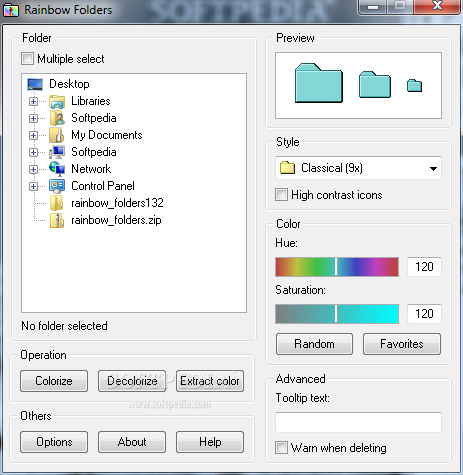The height and width of the screenshot is (475, 463).
Task: Expand the My Documents tree node
Action: click(x=33, y=135)
